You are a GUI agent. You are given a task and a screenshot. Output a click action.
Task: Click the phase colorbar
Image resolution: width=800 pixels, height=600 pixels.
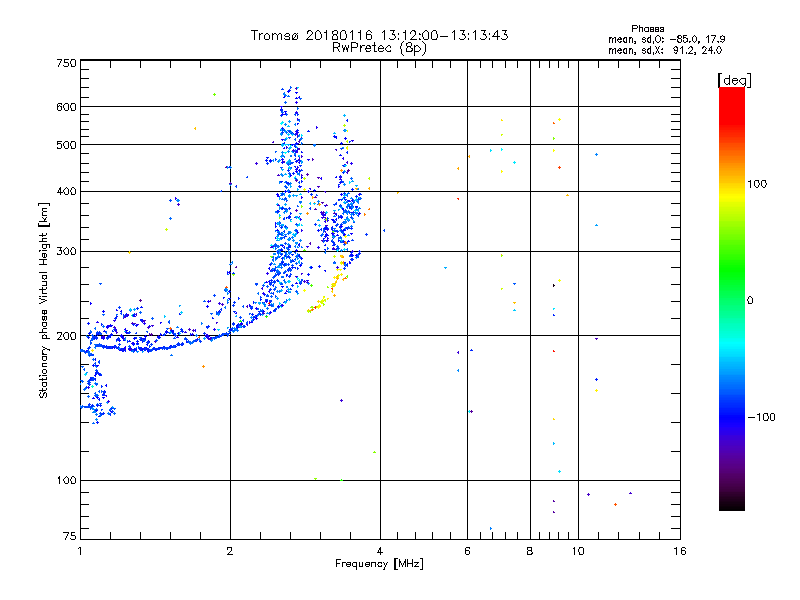(732, 298)
